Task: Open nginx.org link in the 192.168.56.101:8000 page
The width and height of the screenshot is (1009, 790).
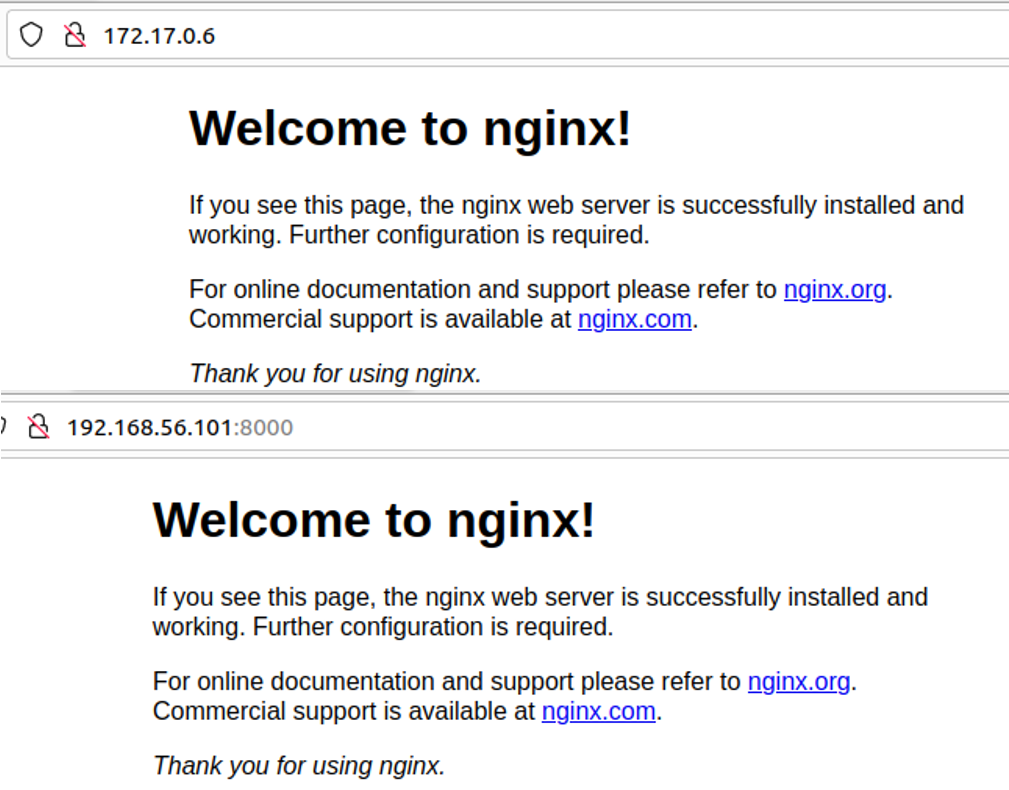Action: tap(799, 681)
